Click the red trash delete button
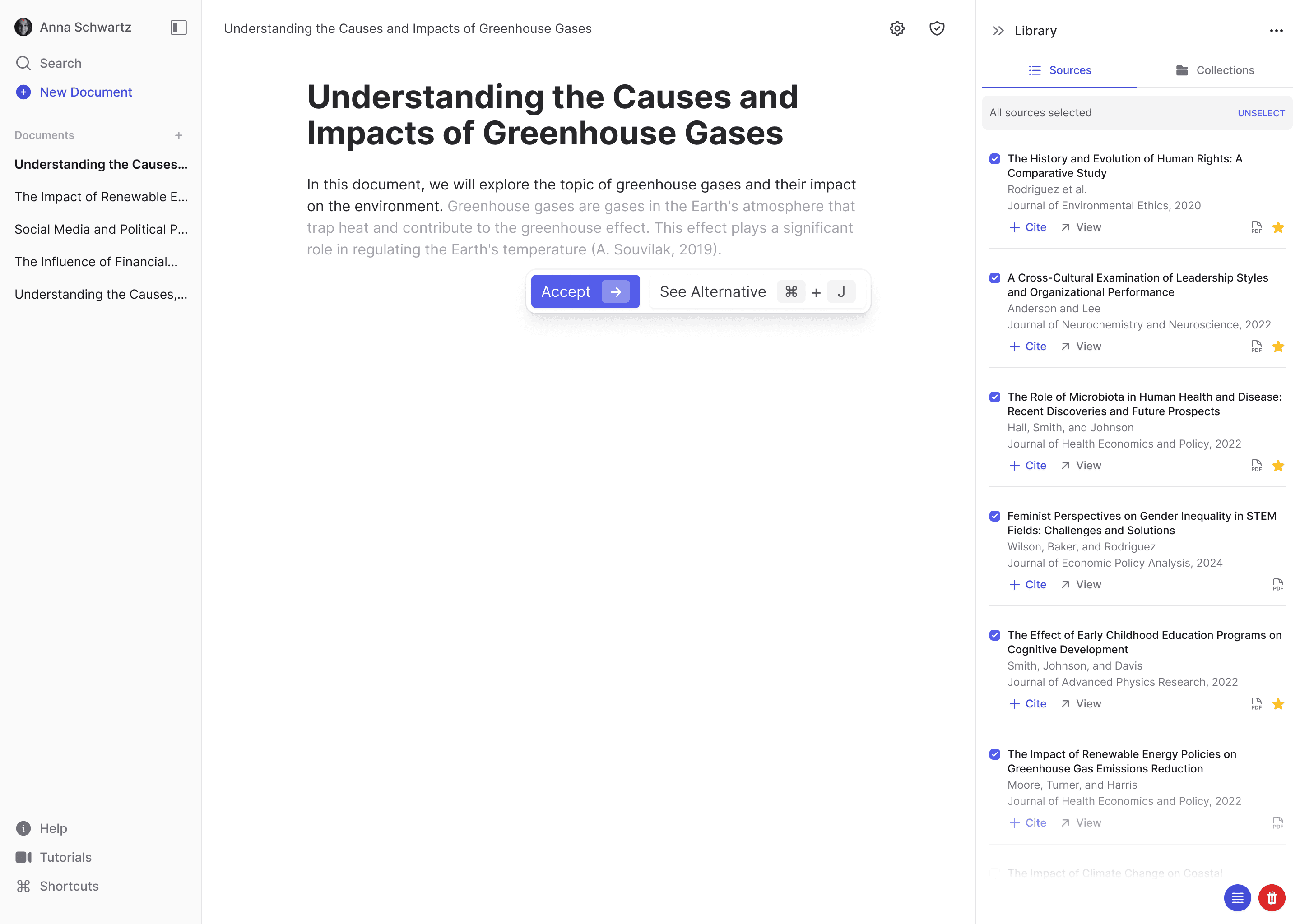 coord(1271,898)
